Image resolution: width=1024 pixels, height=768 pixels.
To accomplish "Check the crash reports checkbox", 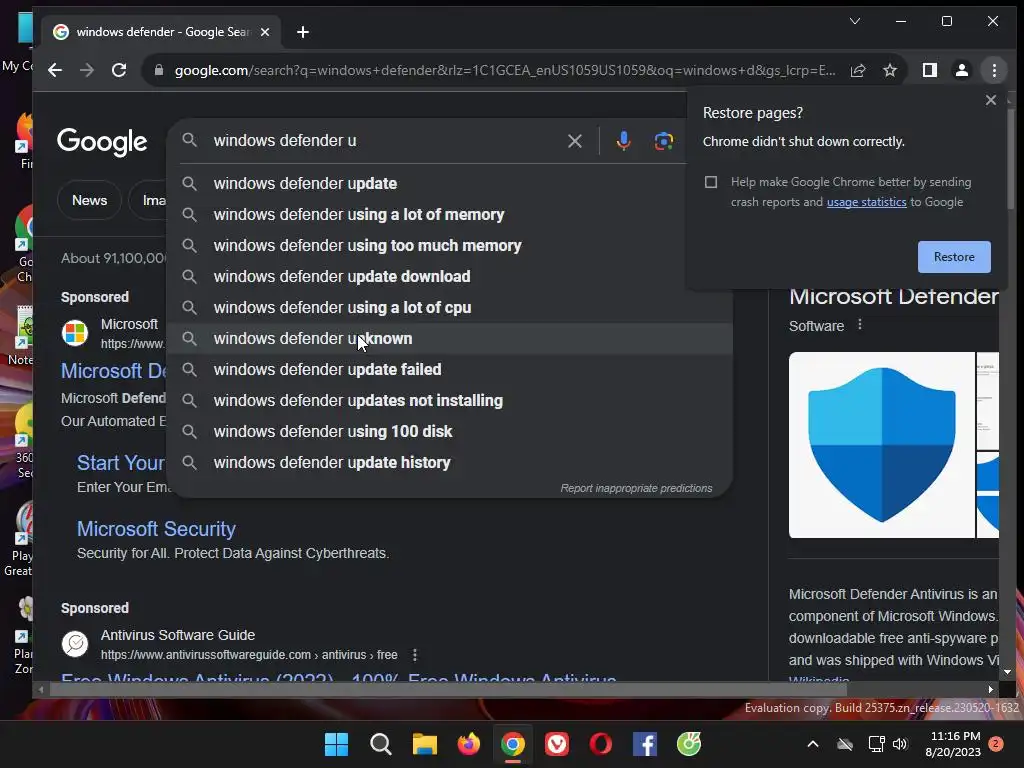I will [711, 182].
